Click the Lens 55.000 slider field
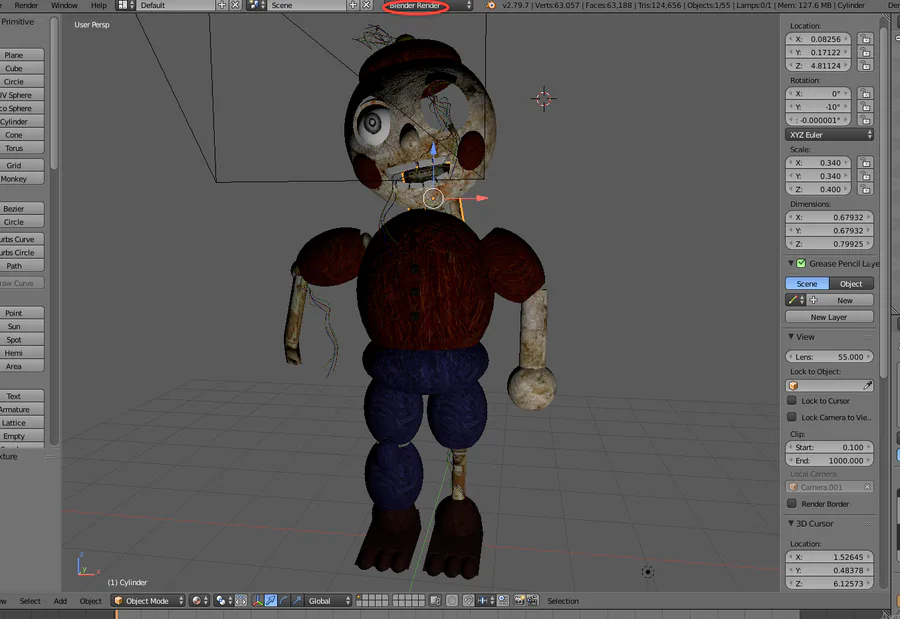The width and height of the screenshot is (900, 619). pyautogui.click(x=829, y=357)
